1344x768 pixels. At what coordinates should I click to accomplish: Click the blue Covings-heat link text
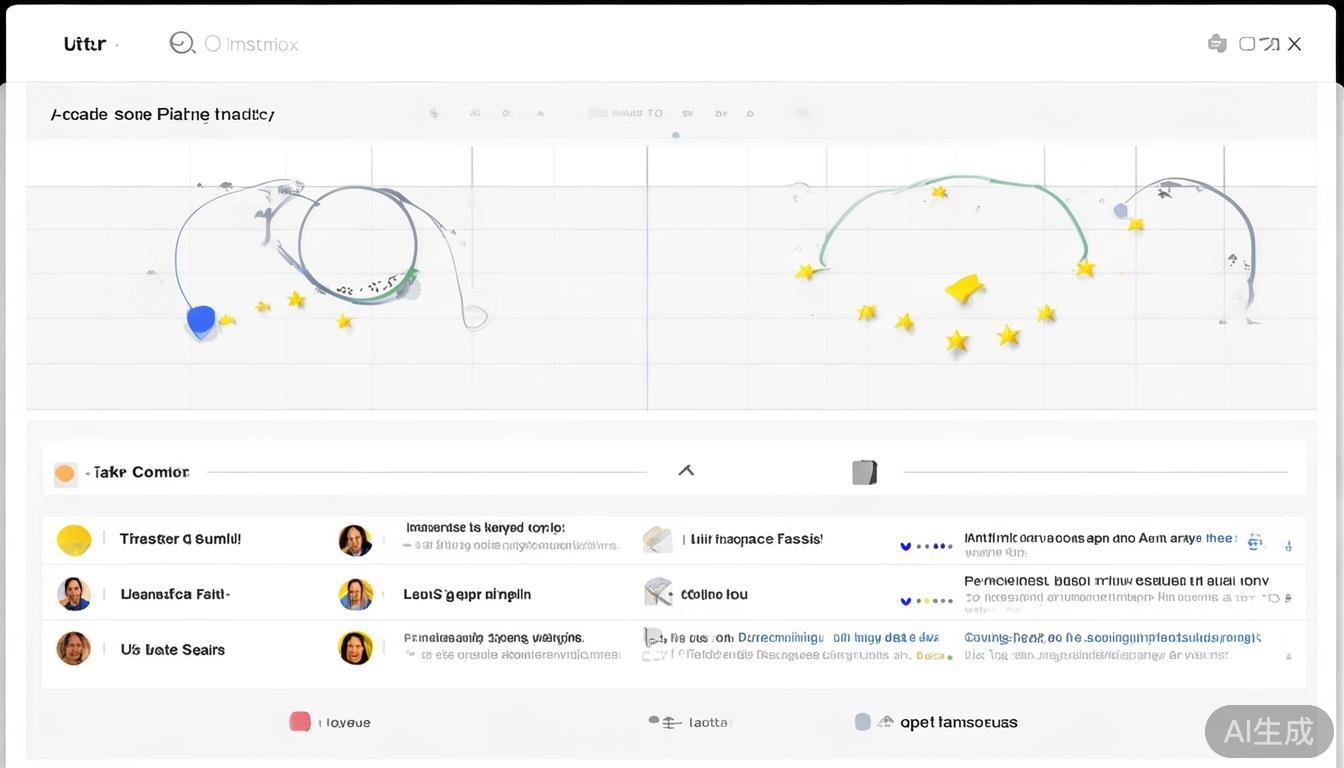(1111, 637)
